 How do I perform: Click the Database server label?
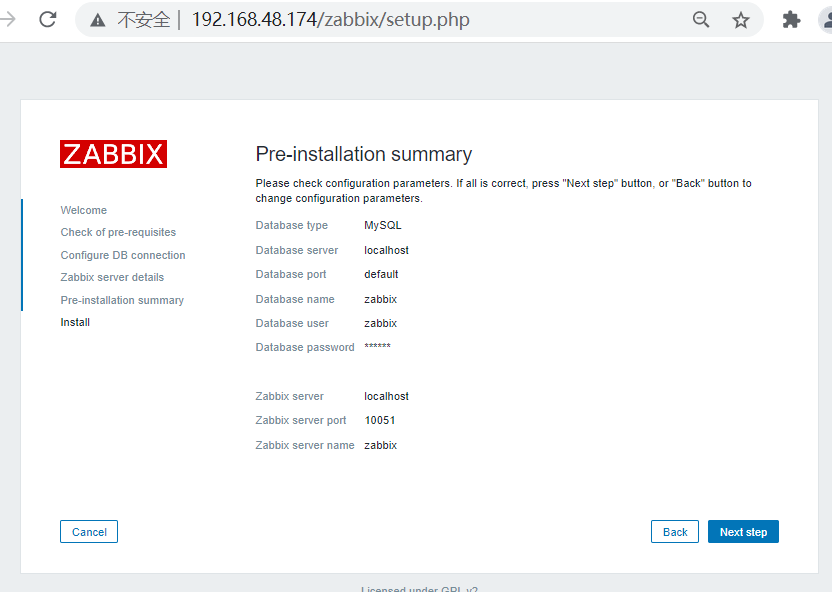pos(297,250)
